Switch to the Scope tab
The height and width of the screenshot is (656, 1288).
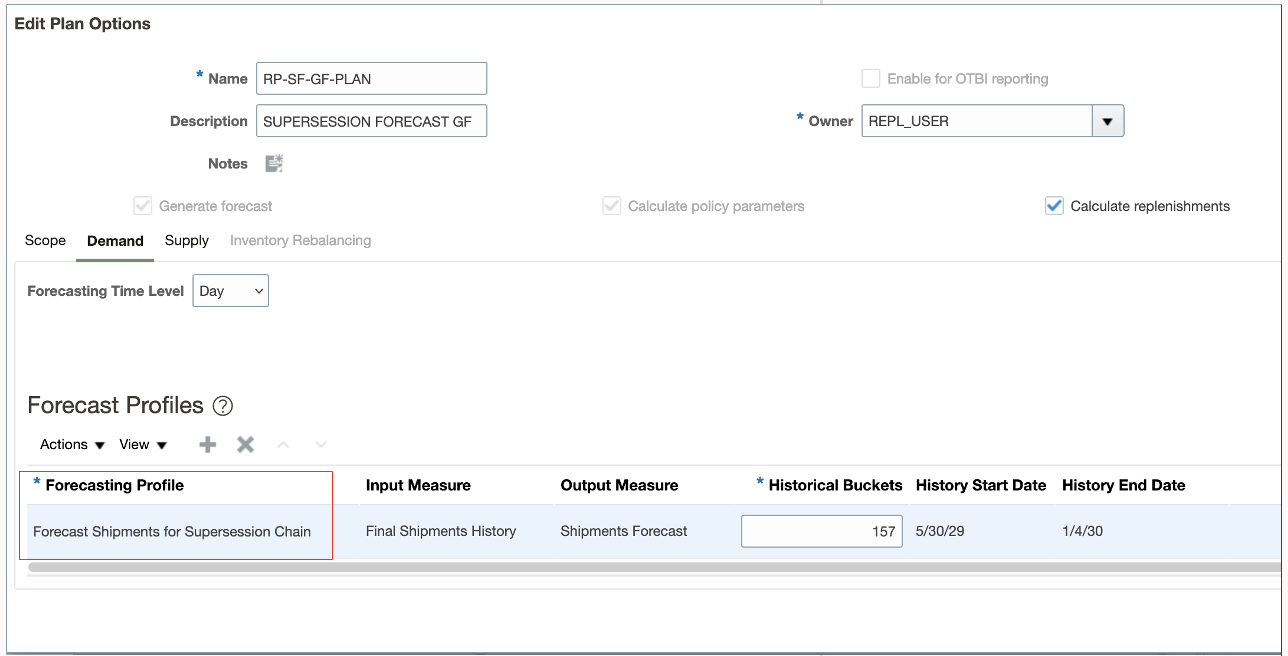(x=45, y=240)
